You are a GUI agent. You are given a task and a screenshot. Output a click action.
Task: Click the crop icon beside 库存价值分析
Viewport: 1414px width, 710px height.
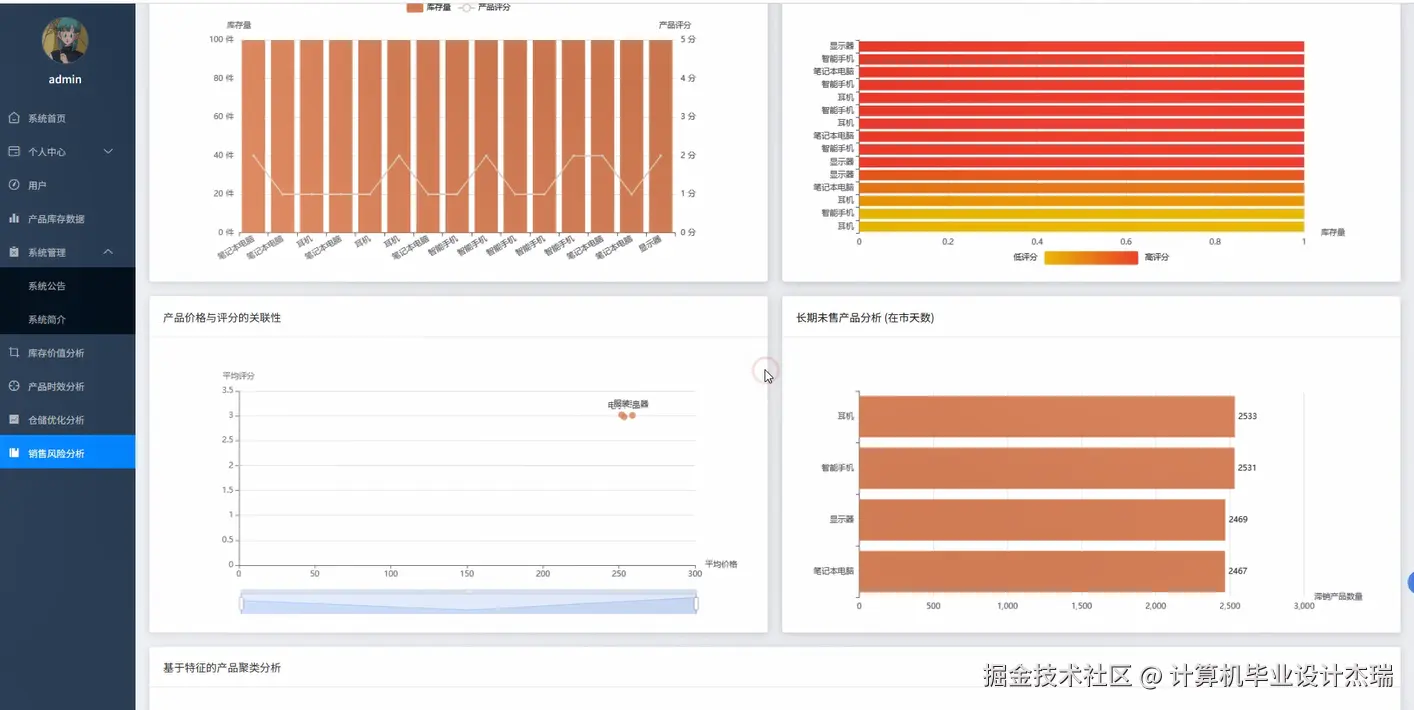click(14, 352)
